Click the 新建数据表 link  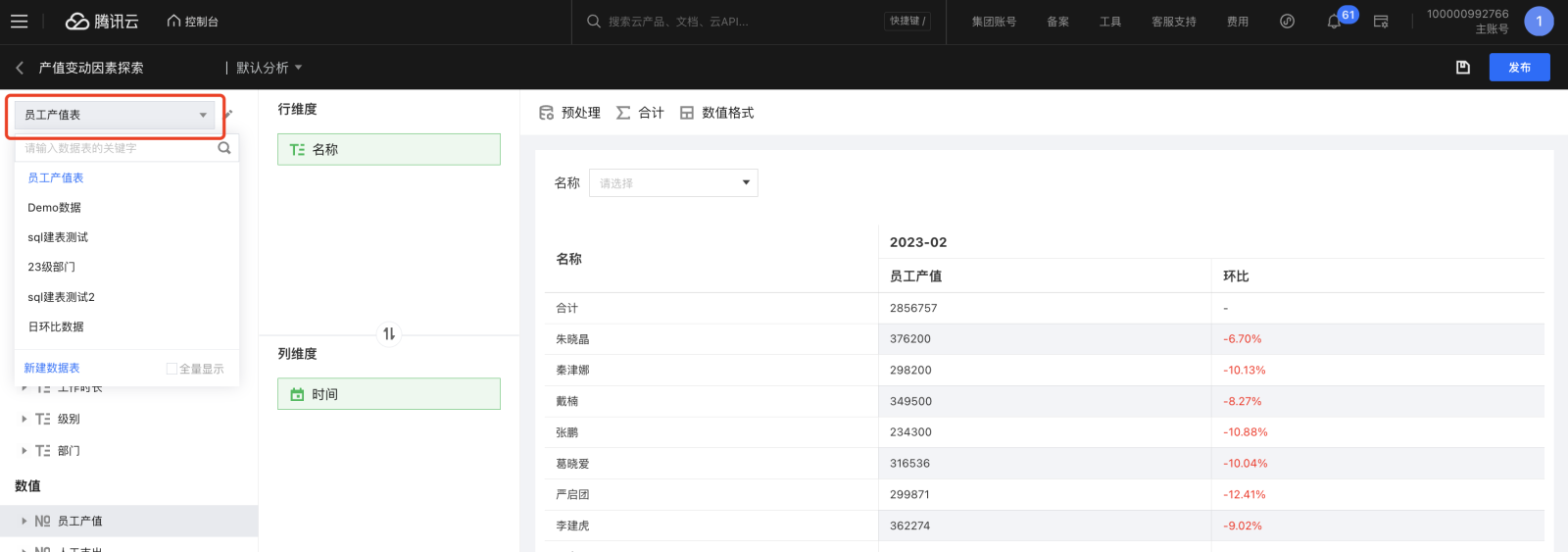(x=52, y=368)
